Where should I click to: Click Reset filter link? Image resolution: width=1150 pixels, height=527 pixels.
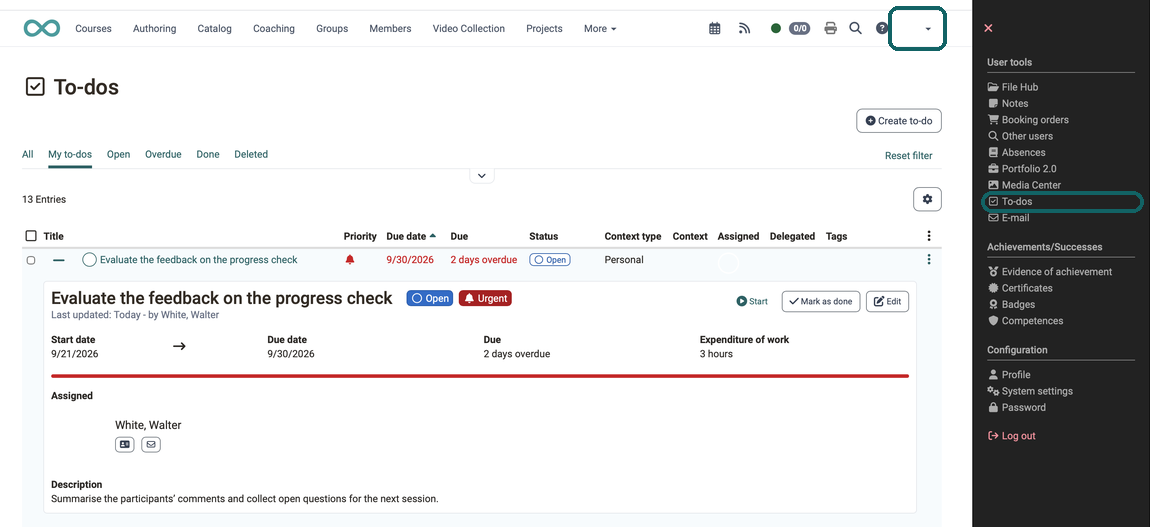click(909, 155)
